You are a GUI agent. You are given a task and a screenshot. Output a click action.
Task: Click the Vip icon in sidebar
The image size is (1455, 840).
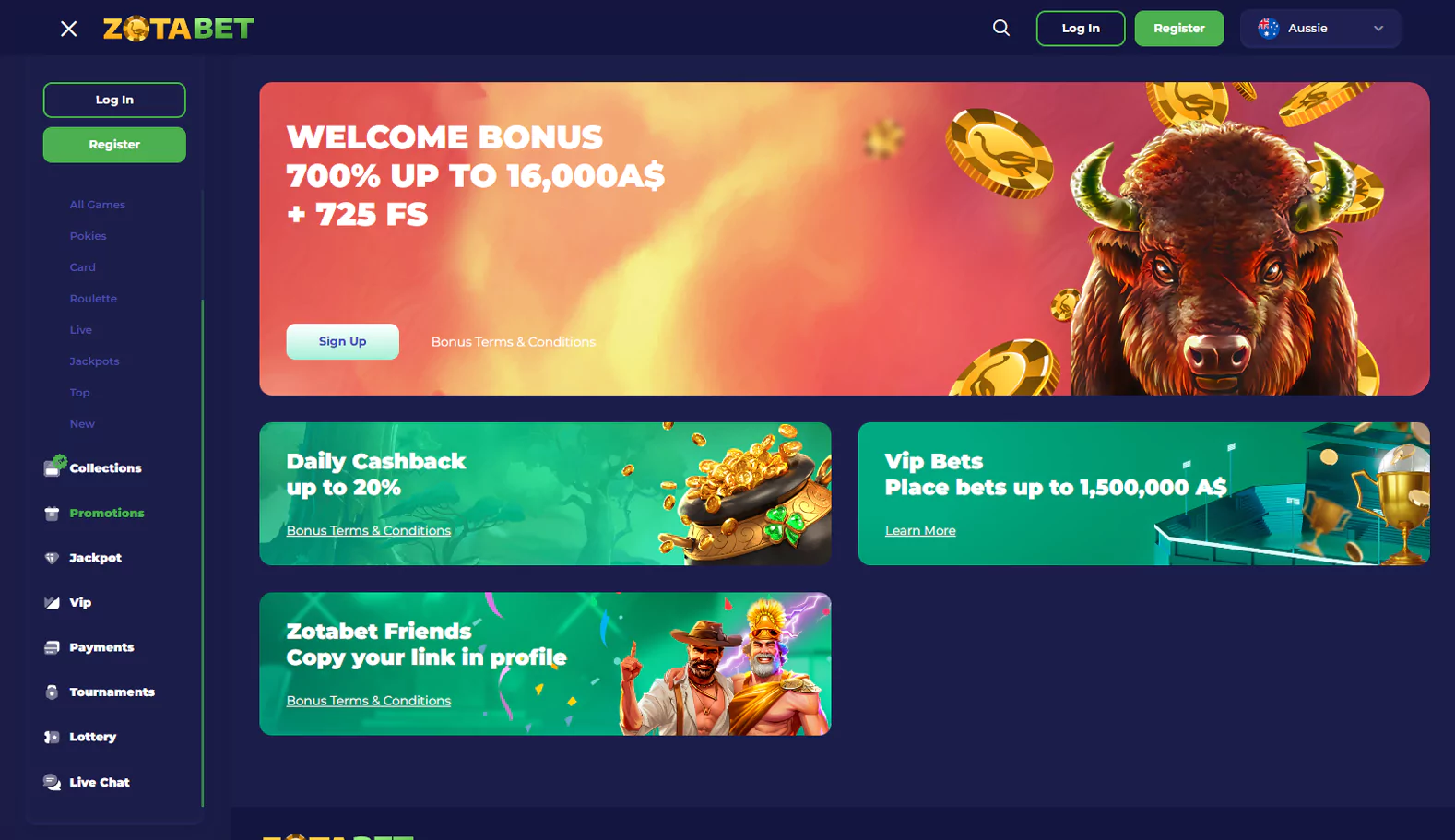[x=52, y=603]
